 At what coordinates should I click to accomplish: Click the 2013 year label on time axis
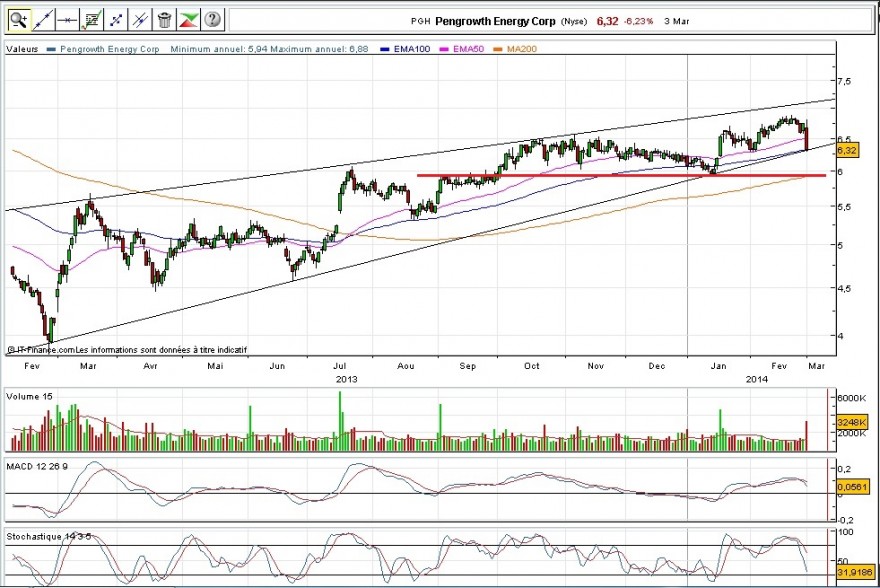pyautogui.click(x=346, y=379)
